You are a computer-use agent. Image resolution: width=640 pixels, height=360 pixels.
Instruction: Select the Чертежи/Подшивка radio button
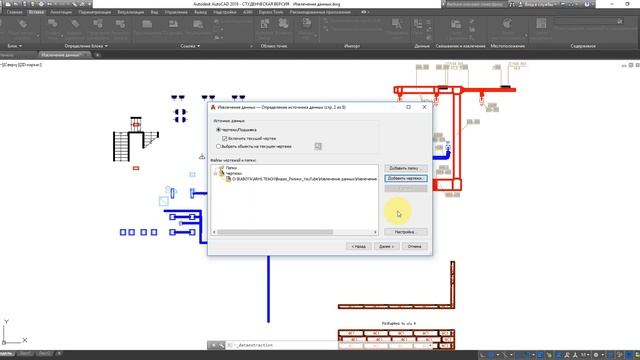[218, 130]
